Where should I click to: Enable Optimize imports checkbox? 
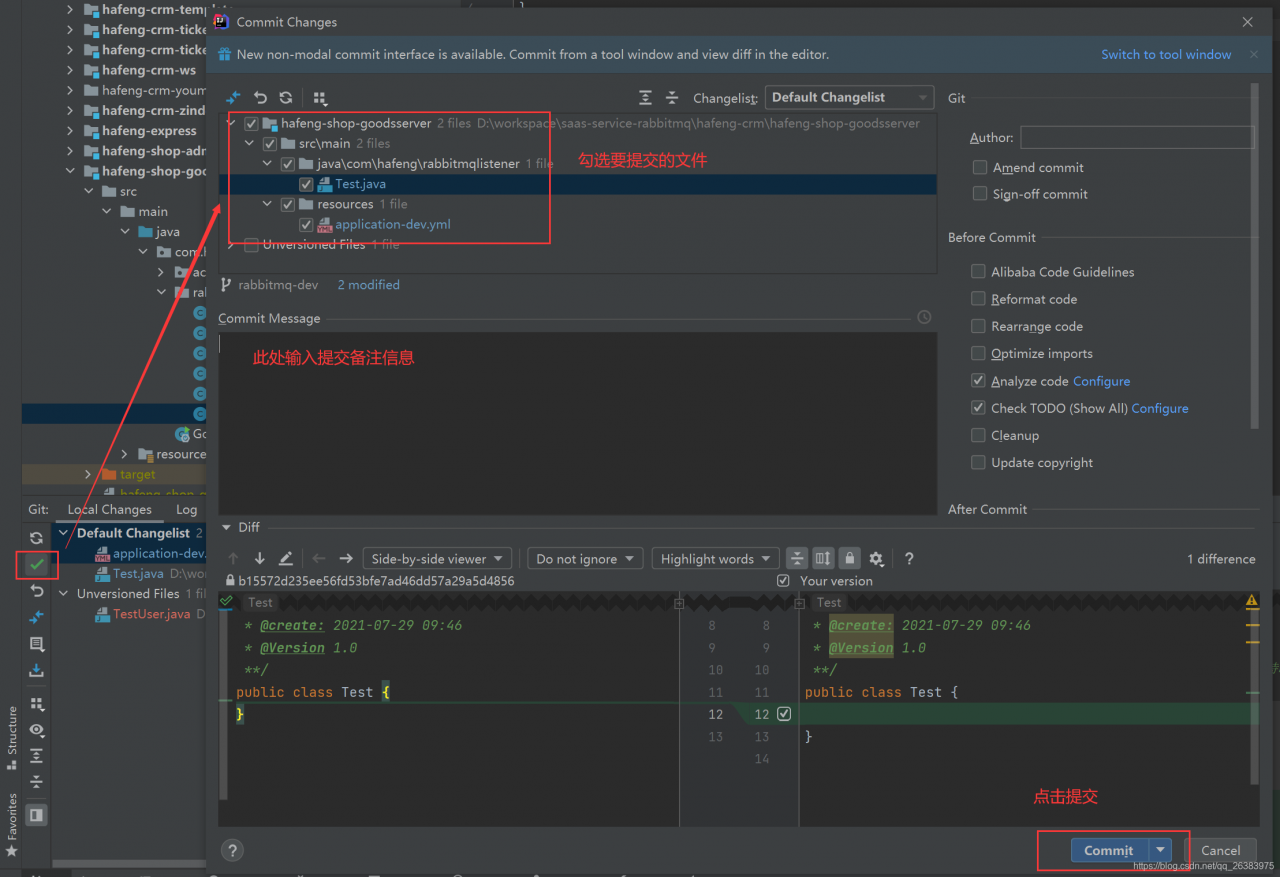click(x=978, y=353)
